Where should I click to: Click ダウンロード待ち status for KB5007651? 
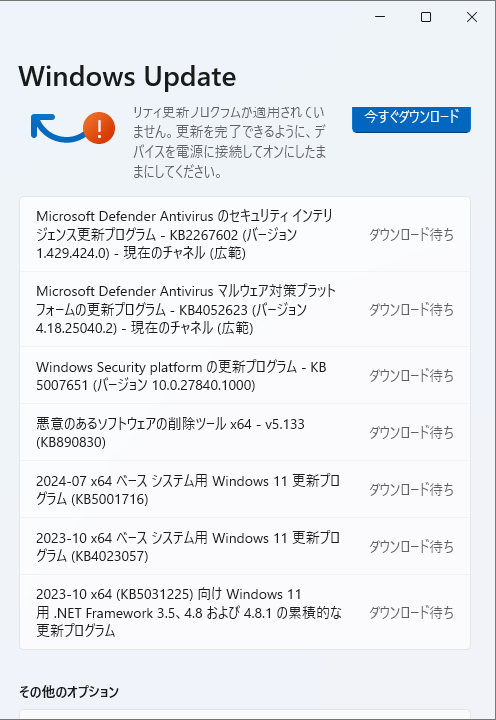coord(411,376)
